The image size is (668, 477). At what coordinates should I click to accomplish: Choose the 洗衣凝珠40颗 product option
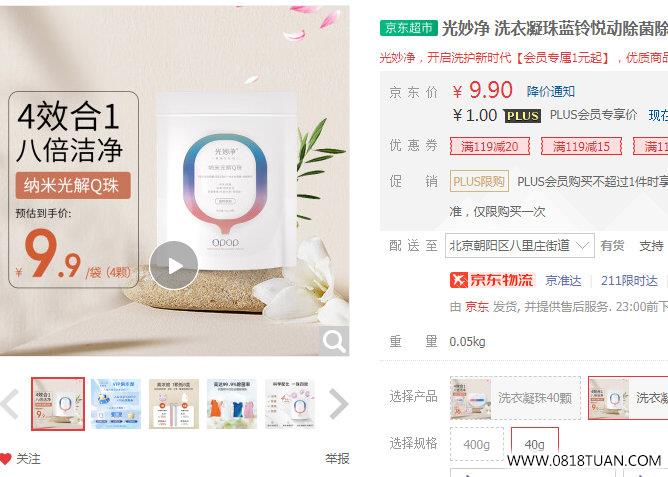tap(515, 398)
